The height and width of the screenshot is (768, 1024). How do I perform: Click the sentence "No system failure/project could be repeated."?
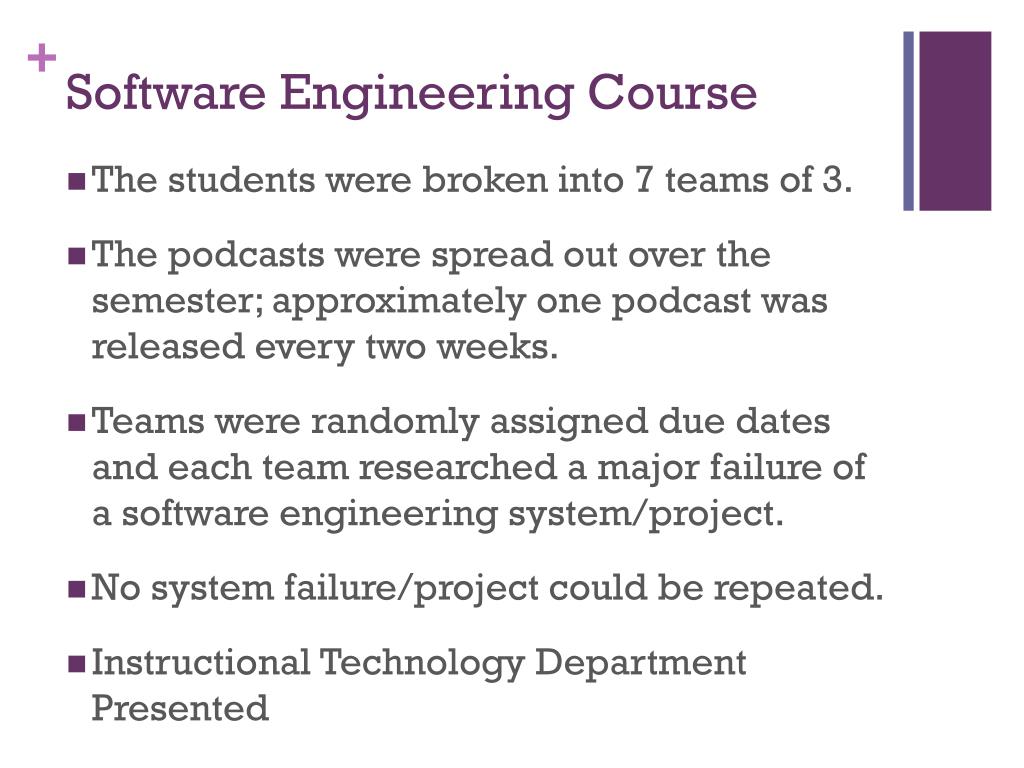point(487,589)
